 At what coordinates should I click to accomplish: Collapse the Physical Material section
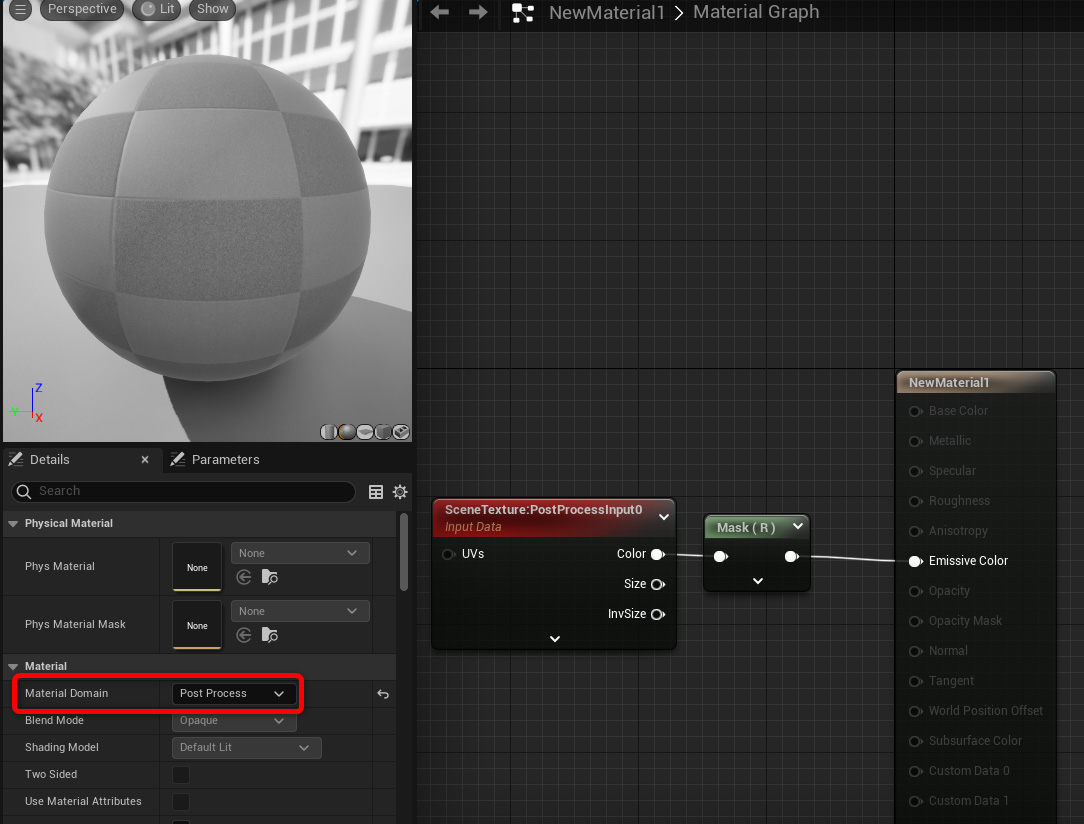tap(13, 524)
